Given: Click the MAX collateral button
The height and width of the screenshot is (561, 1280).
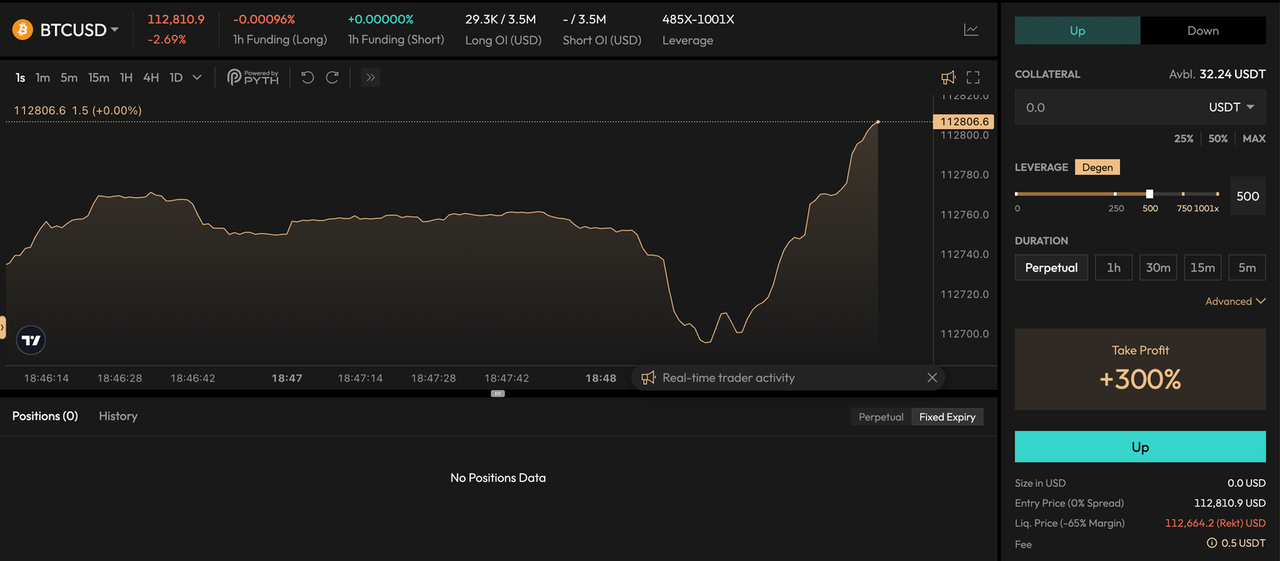Looking at the screenshot, I should (1254, 139).
